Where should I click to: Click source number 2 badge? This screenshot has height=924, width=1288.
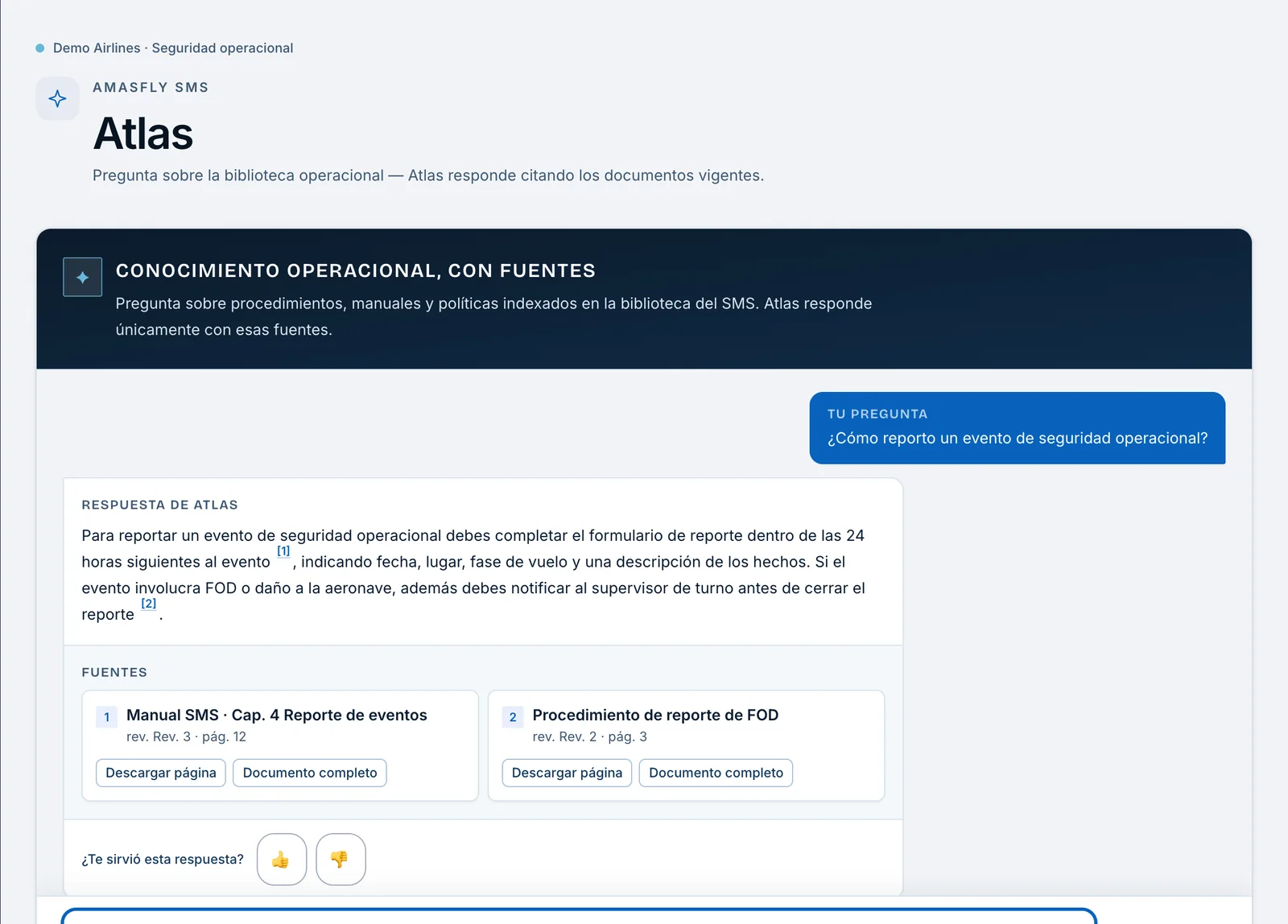[x=513, y=716]
